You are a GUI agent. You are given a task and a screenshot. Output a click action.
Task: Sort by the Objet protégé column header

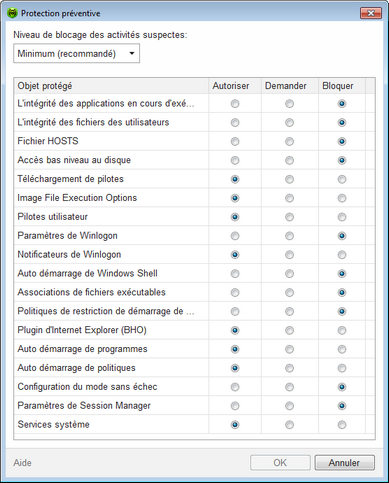pyautogui.click(x=111, y=86)
